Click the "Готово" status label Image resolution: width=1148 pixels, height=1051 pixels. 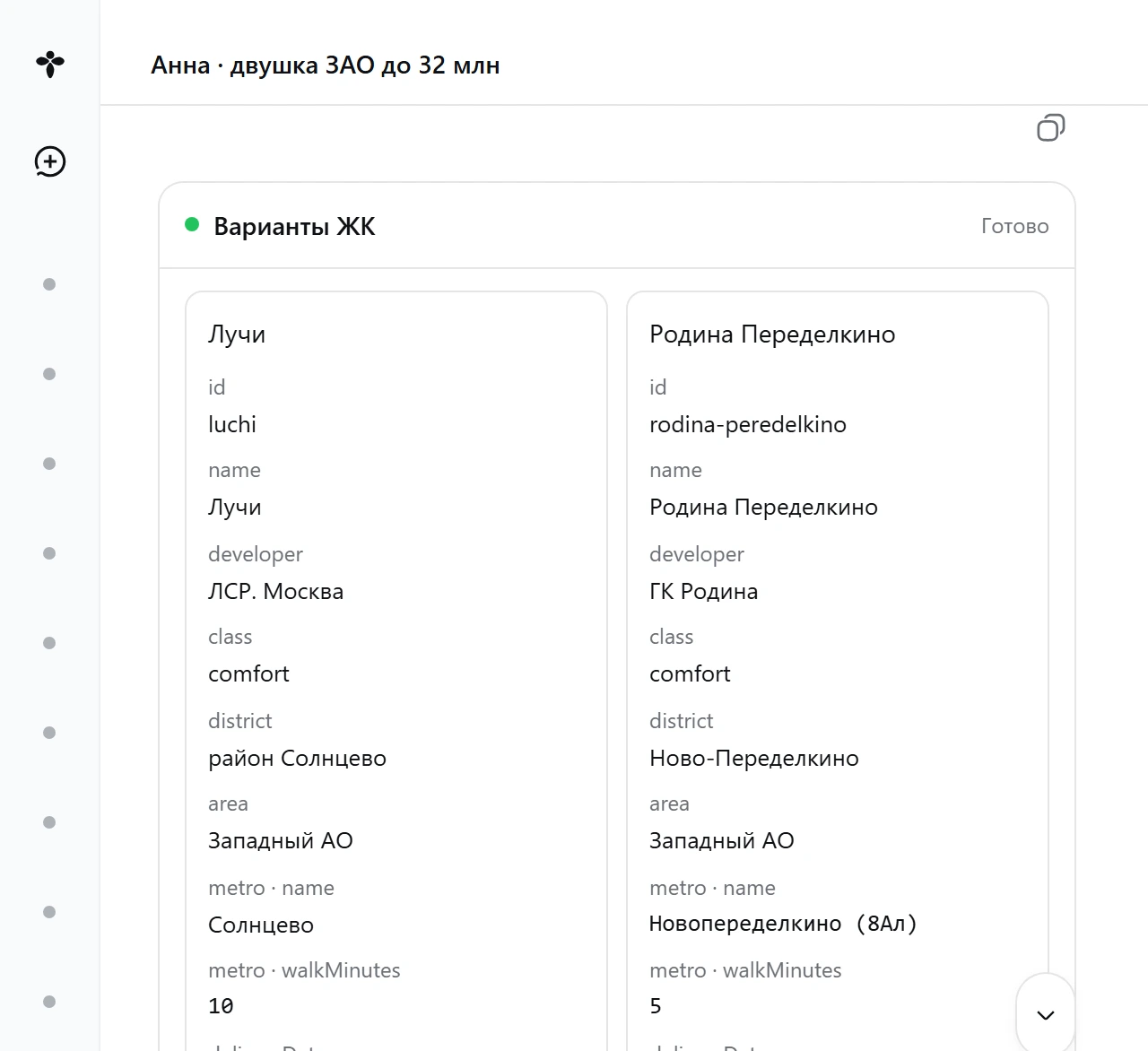1014,226
